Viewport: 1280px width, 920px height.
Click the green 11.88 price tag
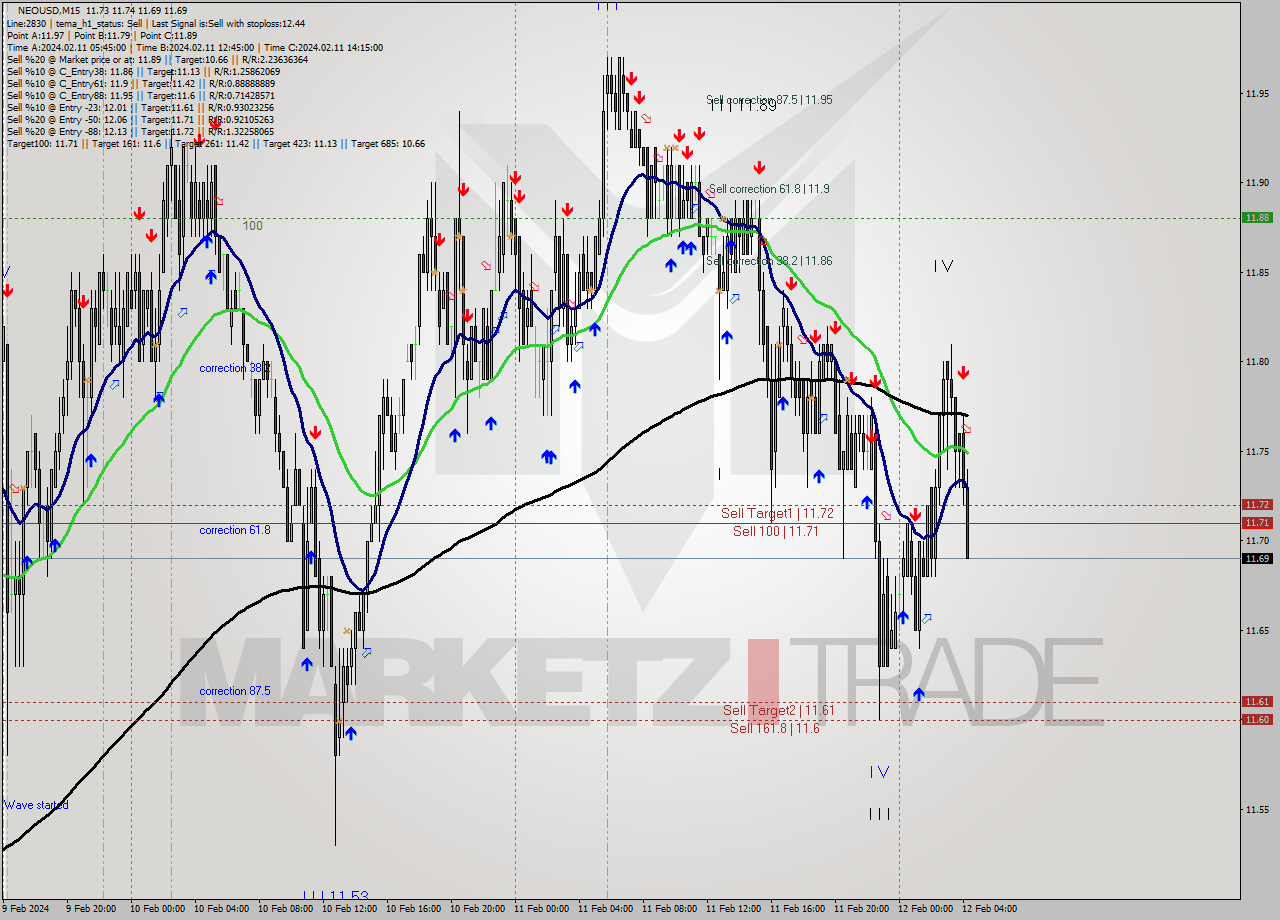point(1257,217)
